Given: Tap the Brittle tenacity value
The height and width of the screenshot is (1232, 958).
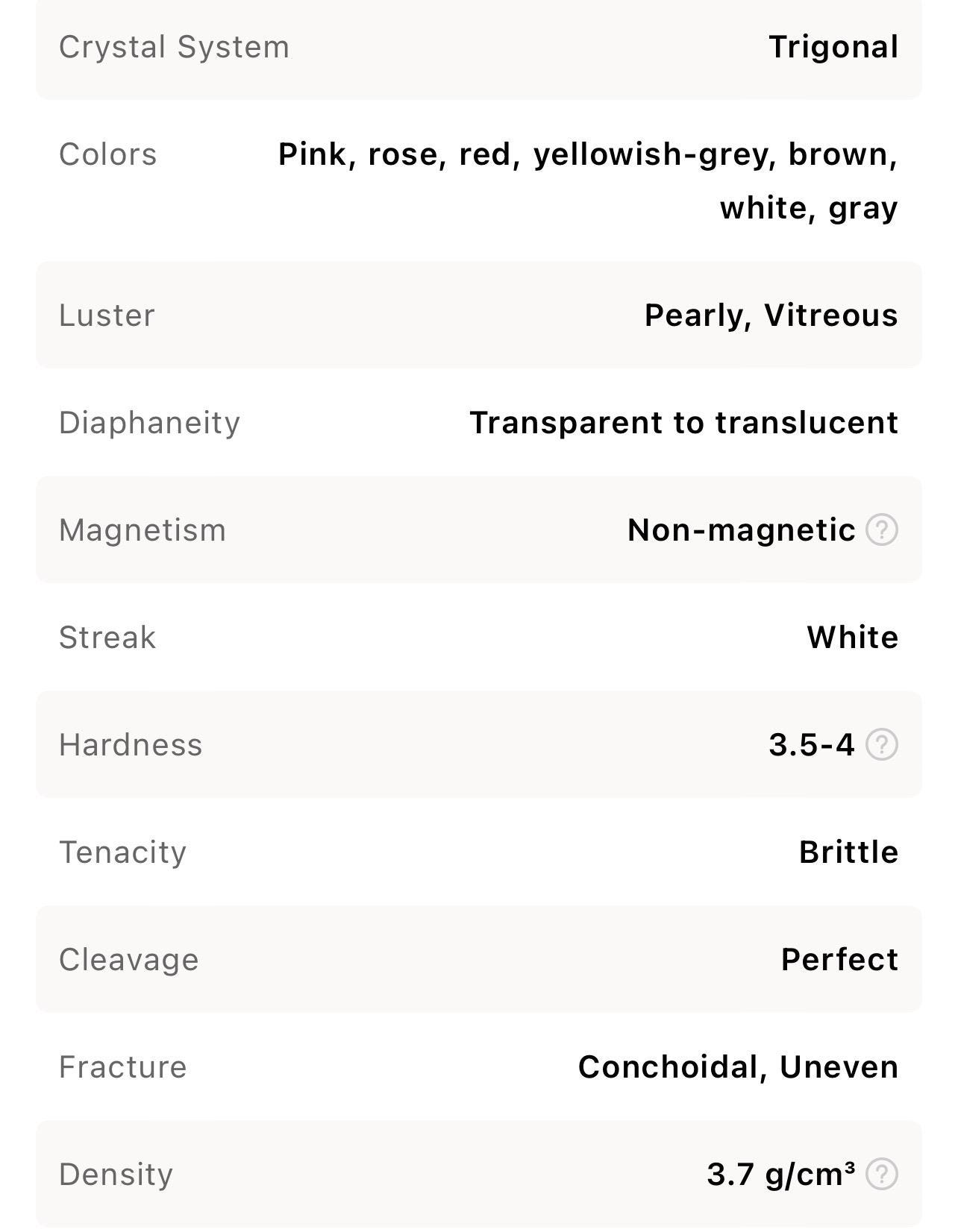Looking at the screenshot, I should click(849, 852).
